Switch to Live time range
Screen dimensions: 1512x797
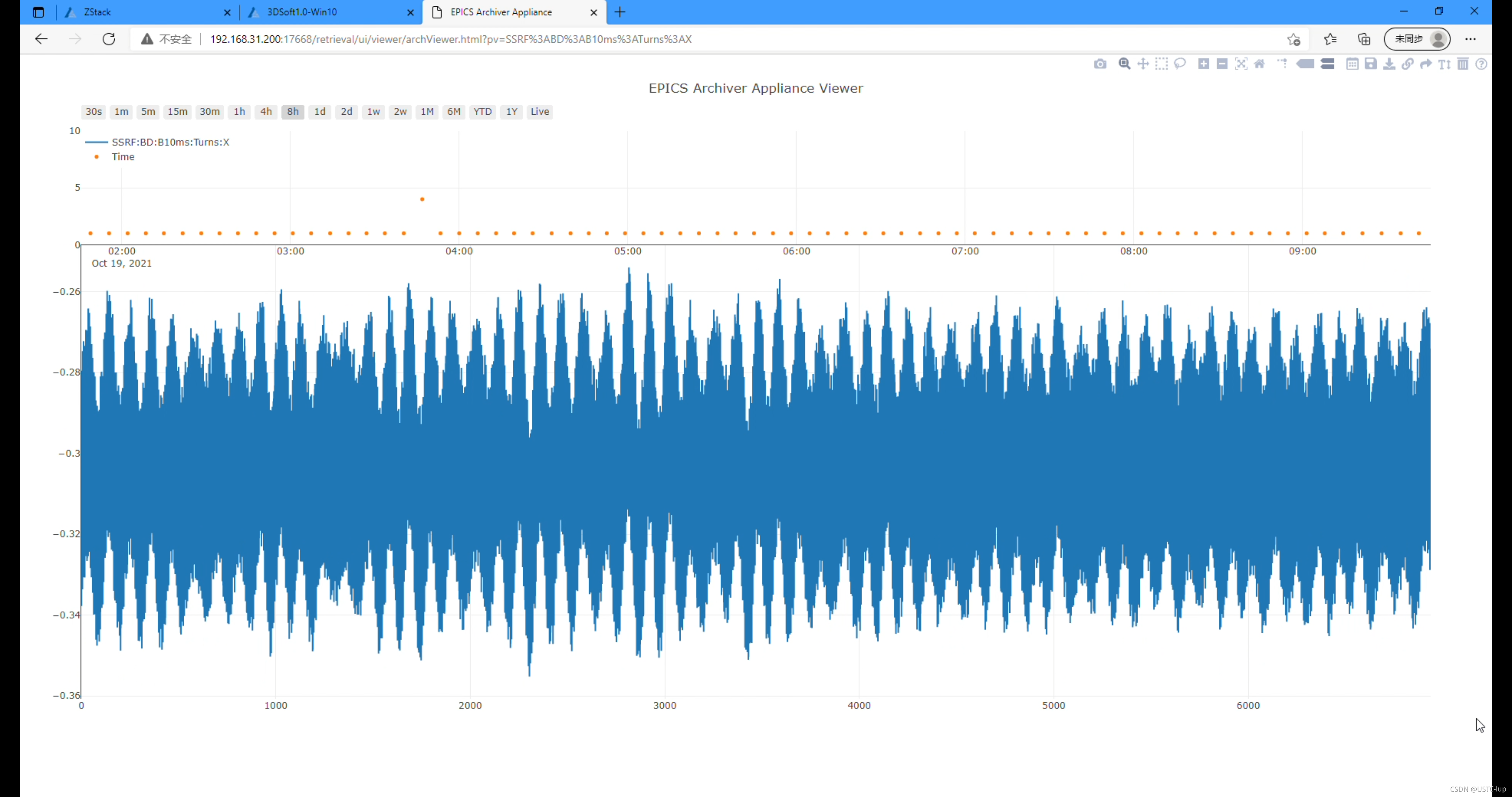pos(539,111)
